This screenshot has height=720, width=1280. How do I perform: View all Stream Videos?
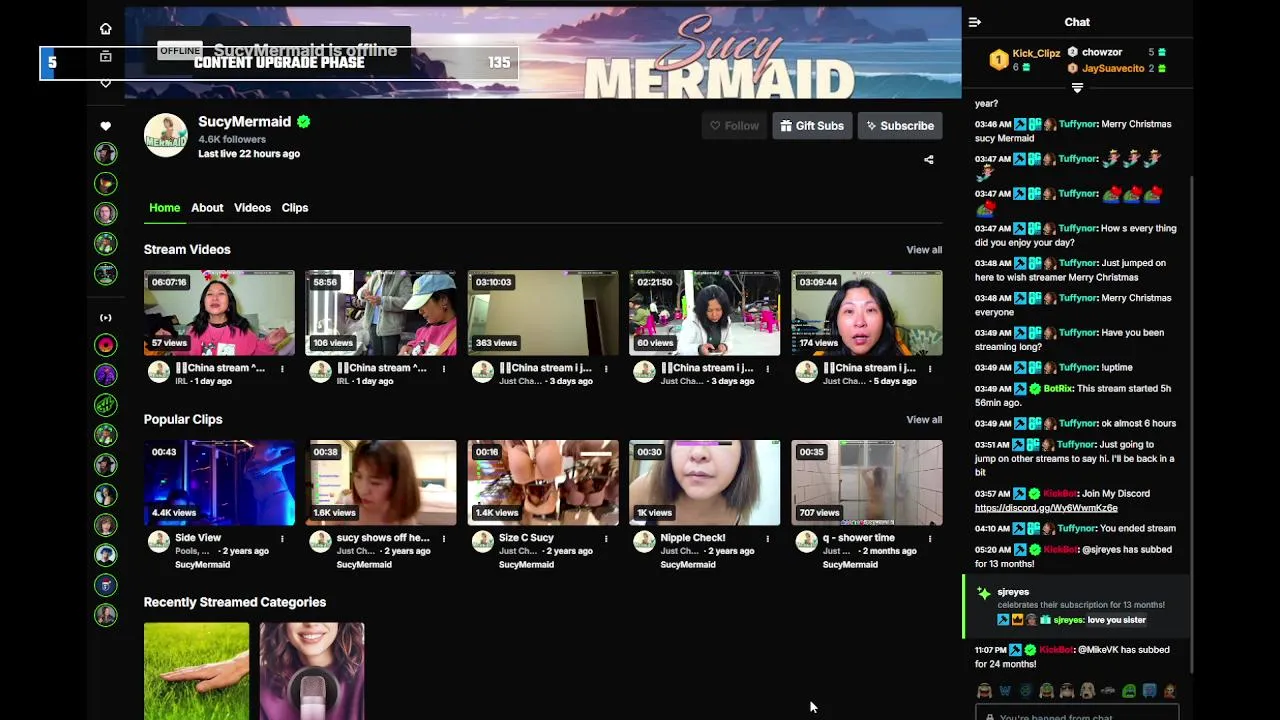tap(924, 250)
